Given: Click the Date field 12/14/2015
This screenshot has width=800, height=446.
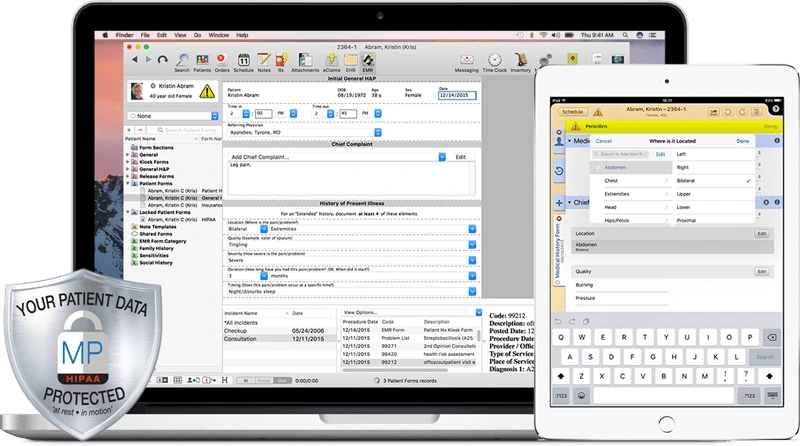Looking at the screenshot, I should [457, 95].
